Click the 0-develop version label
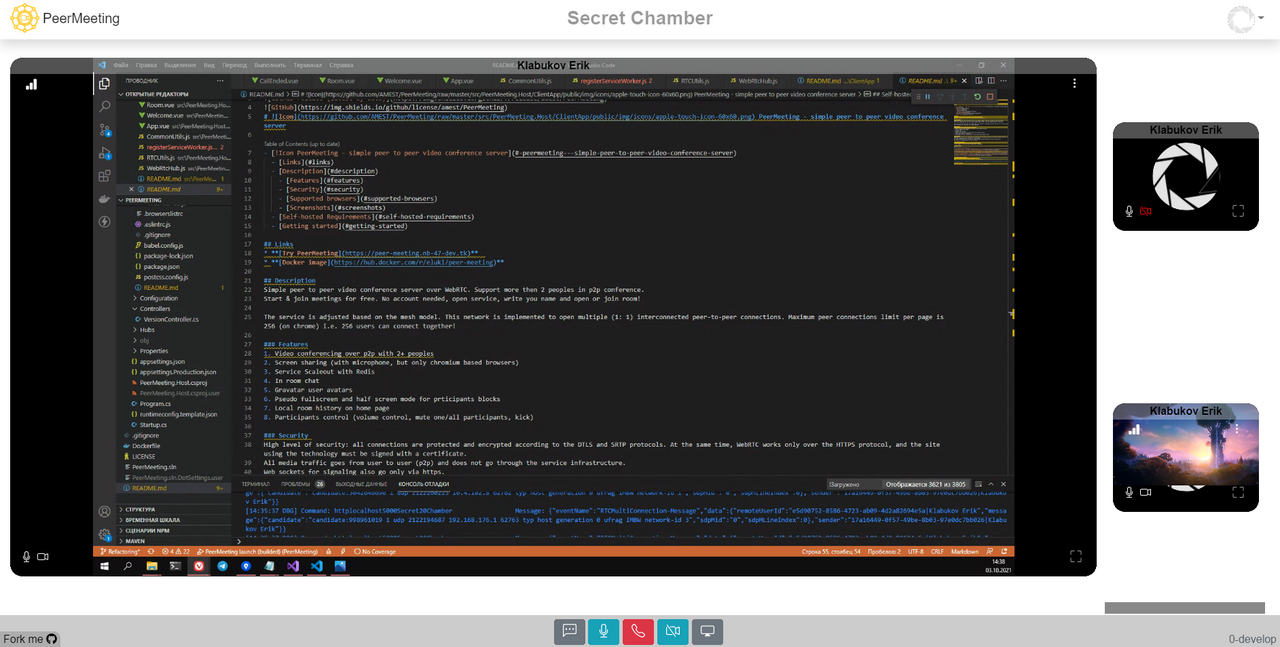This screenshot has width=1280, height=647. pyautogui.click(x=1253, y=639)
